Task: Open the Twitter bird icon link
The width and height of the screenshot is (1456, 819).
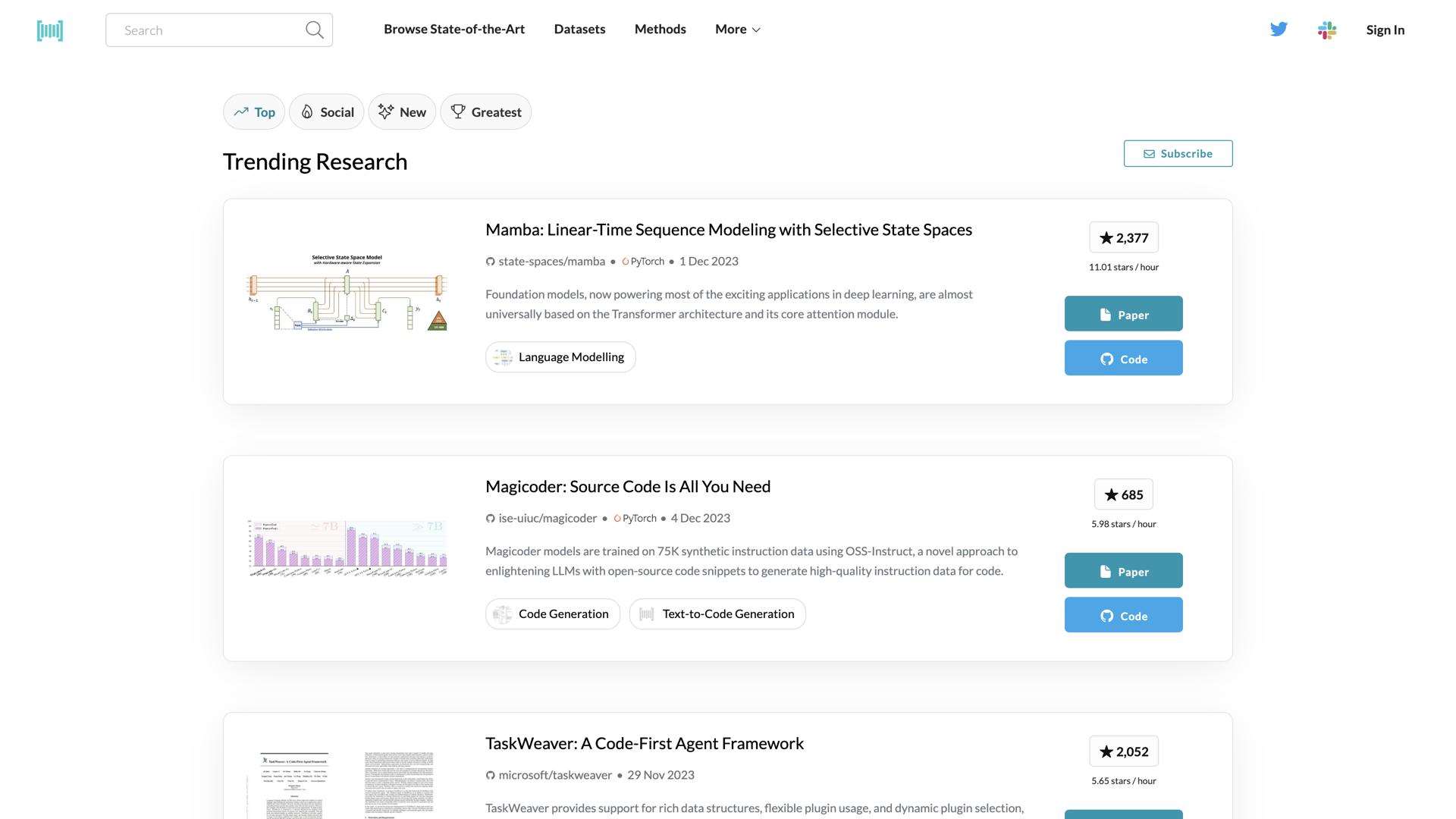Action: (1279, 30)
